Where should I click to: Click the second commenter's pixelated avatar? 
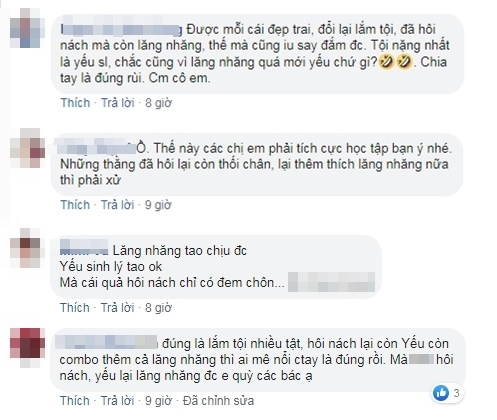27,148
